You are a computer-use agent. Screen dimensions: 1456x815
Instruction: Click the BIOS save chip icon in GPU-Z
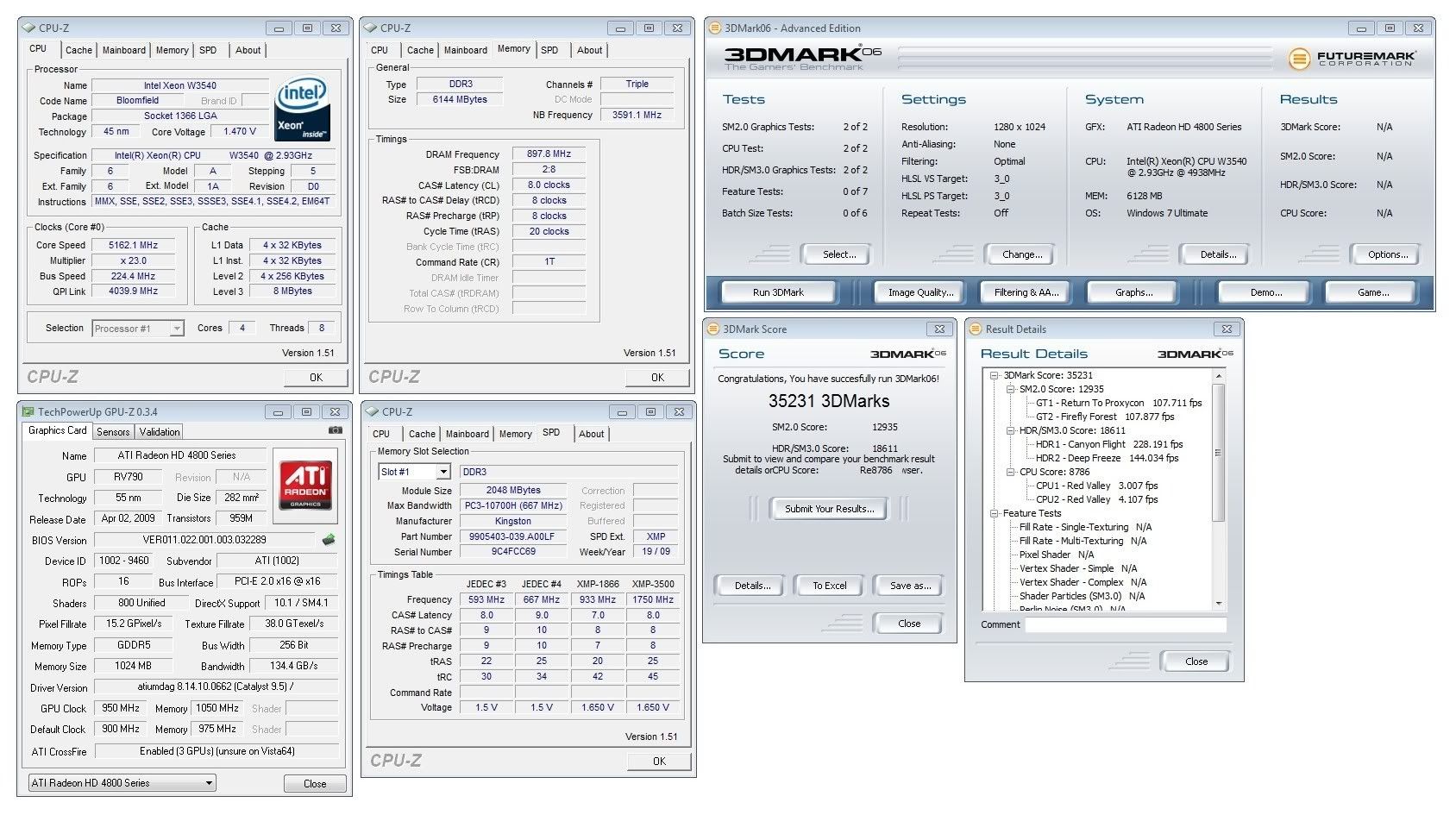tap(328, 540)
